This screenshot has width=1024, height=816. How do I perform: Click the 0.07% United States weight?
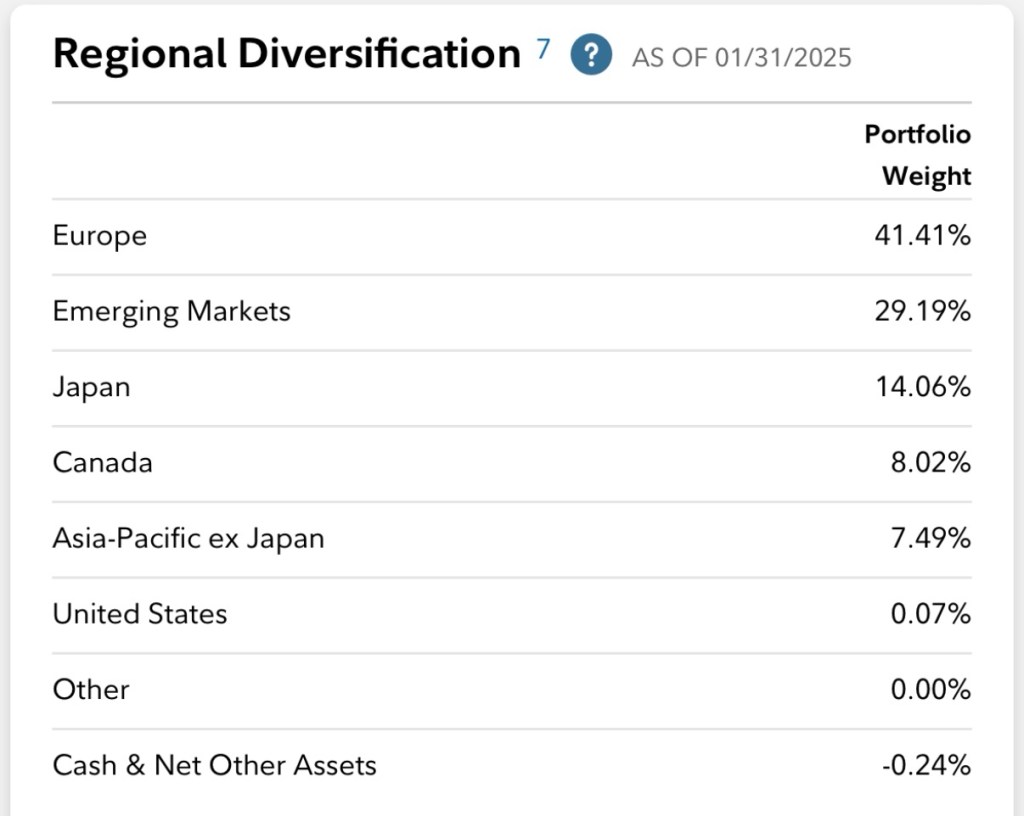[930, 613]
